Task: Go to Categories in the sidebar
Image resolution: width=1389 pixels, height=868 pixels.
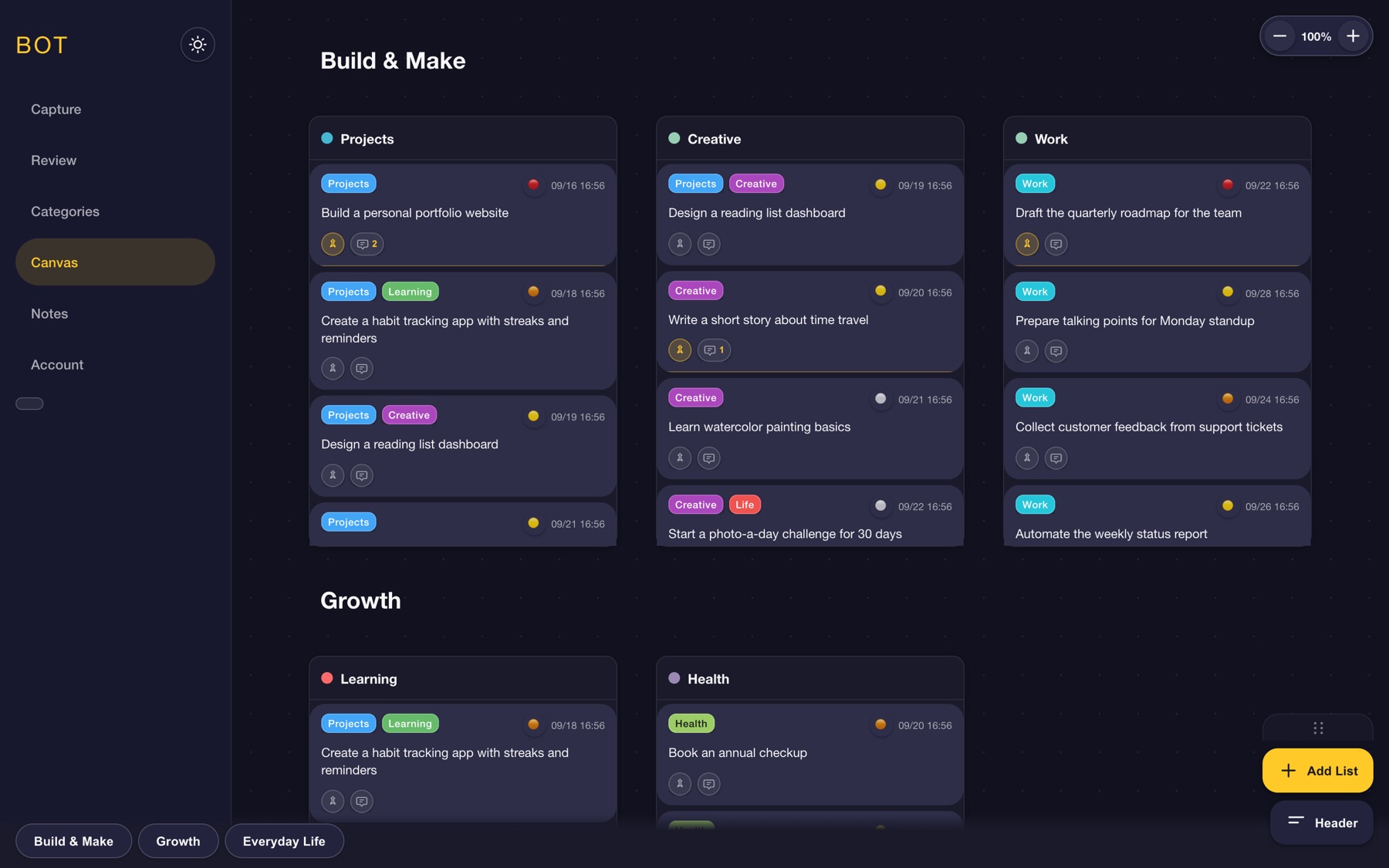Action: coord(115,211)
